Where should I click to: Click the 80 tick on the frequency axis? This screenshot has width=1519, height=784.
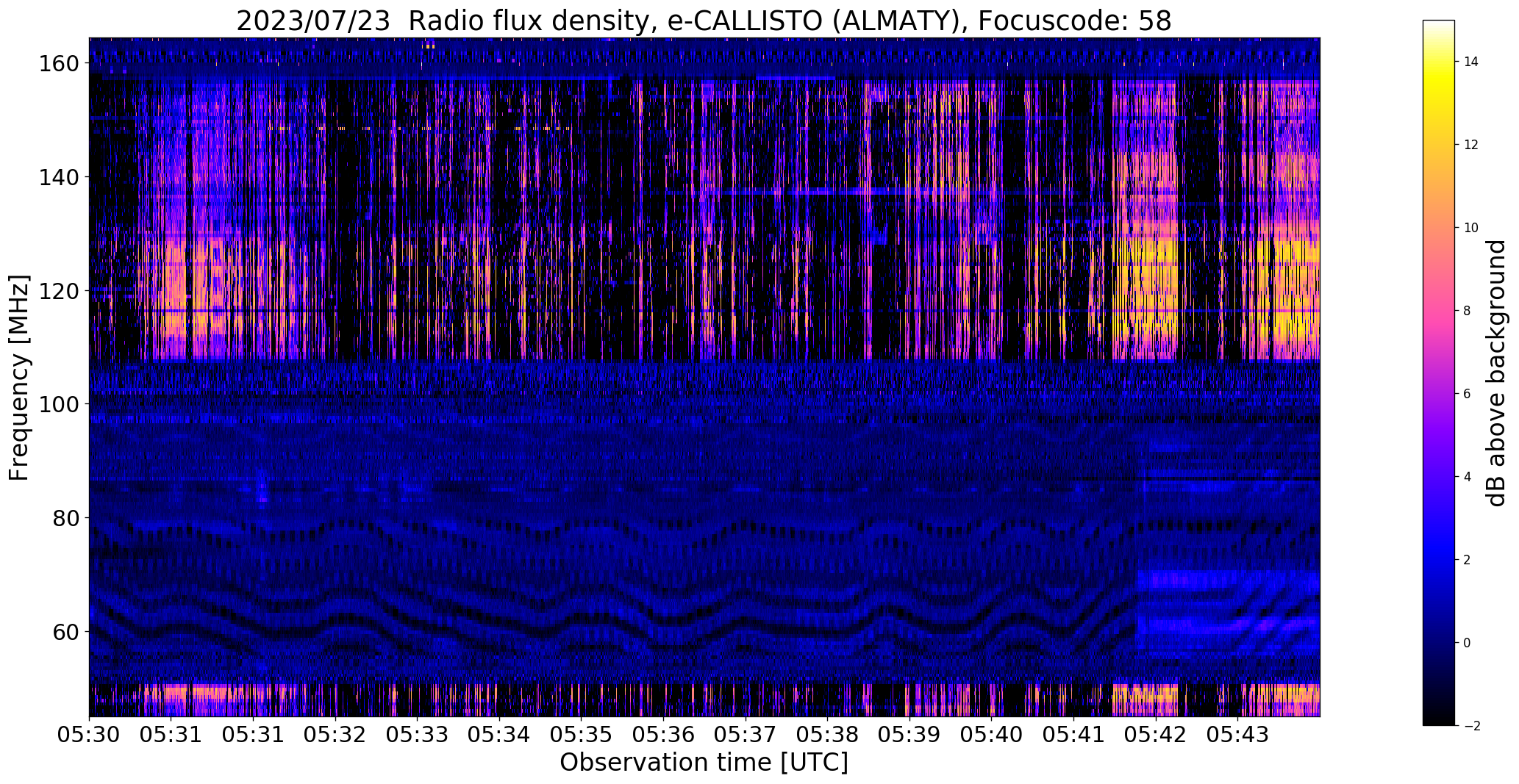66,518
